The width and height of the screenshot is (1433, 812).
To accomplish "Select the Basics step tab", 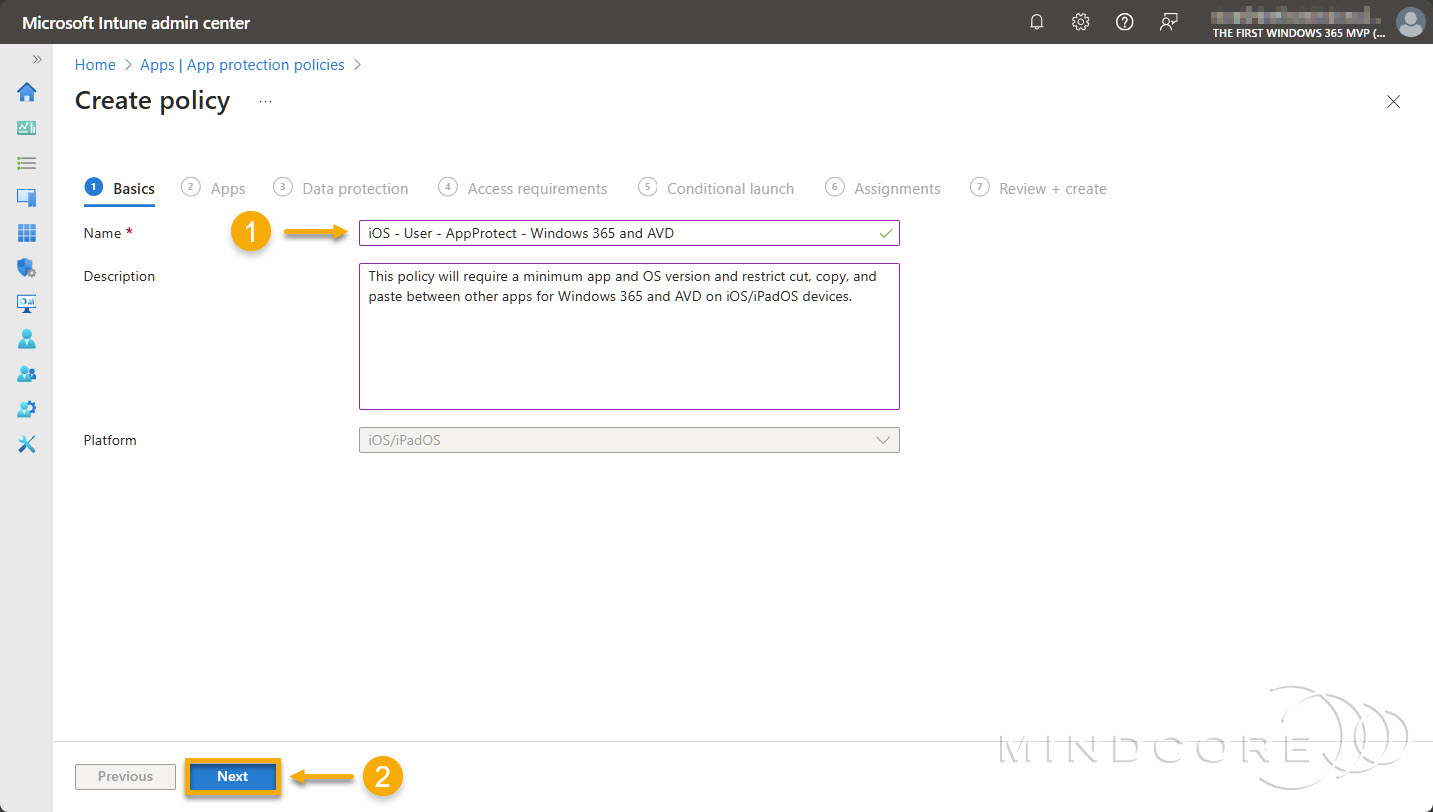I will pyautogui.click(x=120, y=188).
